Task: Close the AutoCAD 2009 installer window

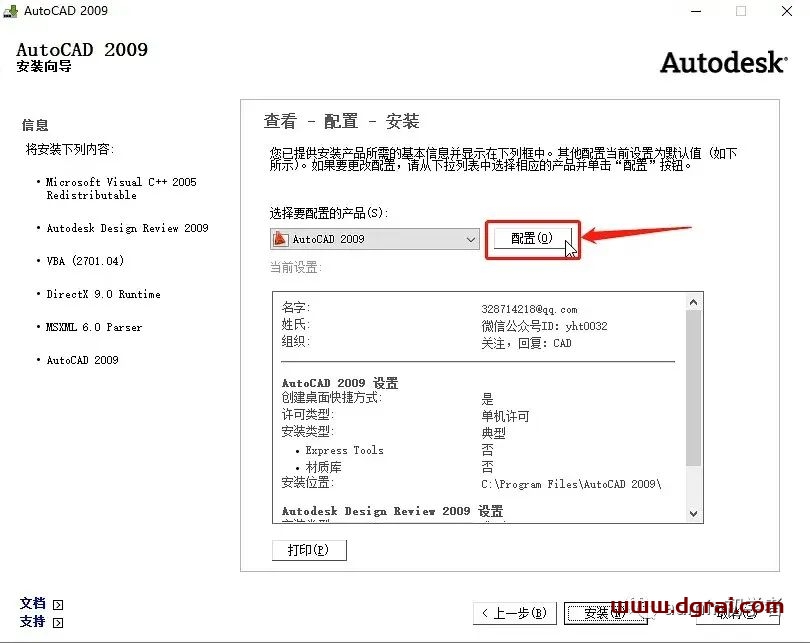Action: 787,11
